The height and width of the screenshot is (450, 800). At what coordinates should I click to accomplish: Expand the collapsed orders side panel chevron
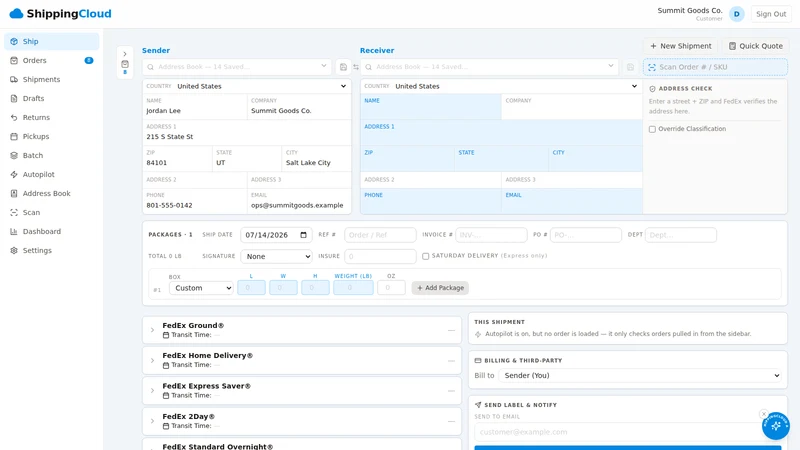pos(125,54)
